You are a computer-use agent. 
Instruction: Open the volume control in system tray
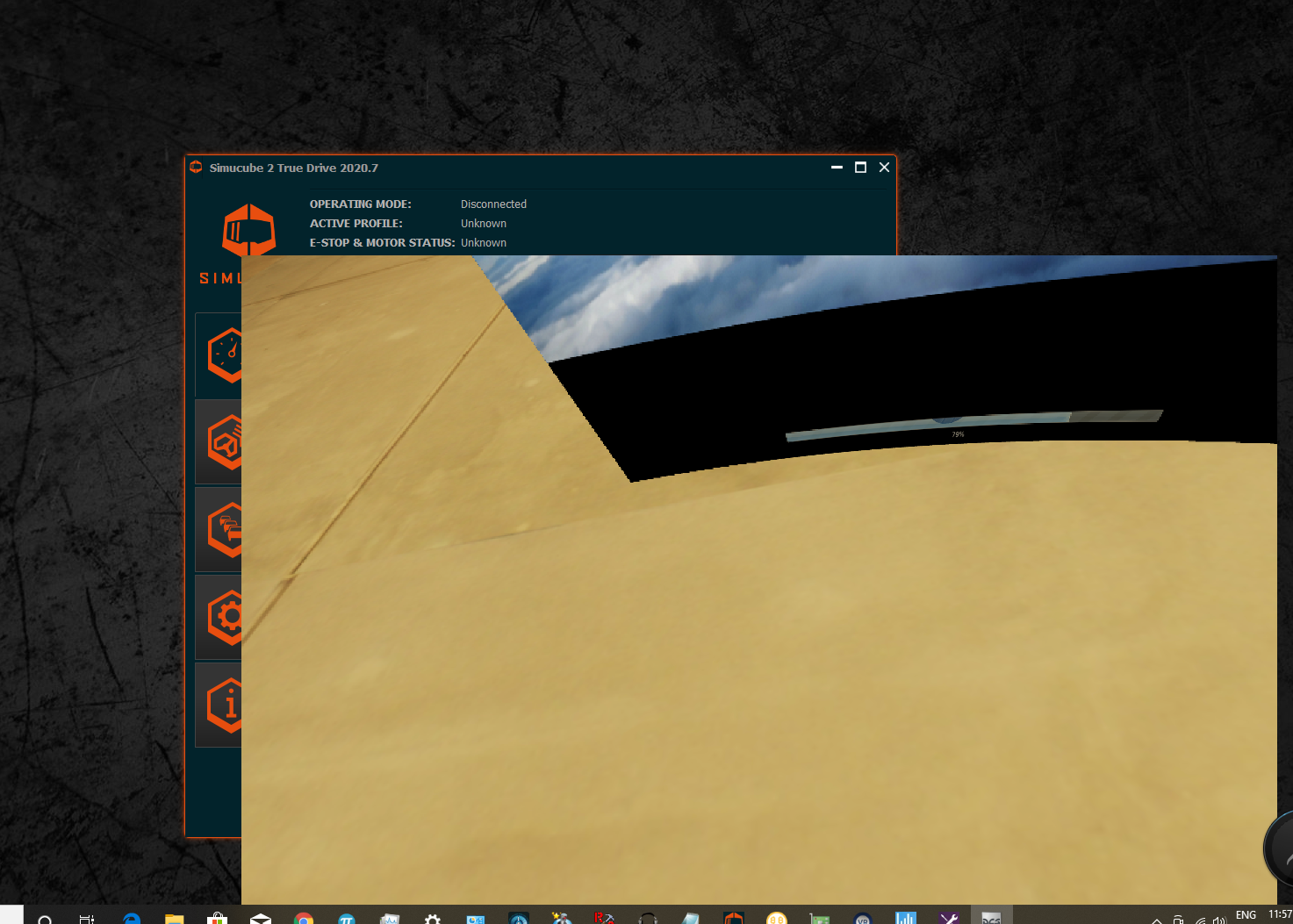[1219, 920]
